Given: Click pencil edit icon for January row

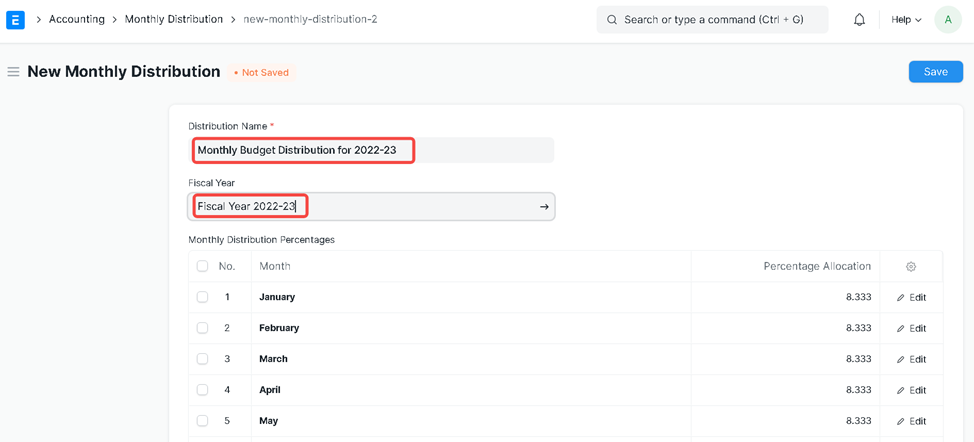Looking at the screenshot, I should [x=901, y=298].
